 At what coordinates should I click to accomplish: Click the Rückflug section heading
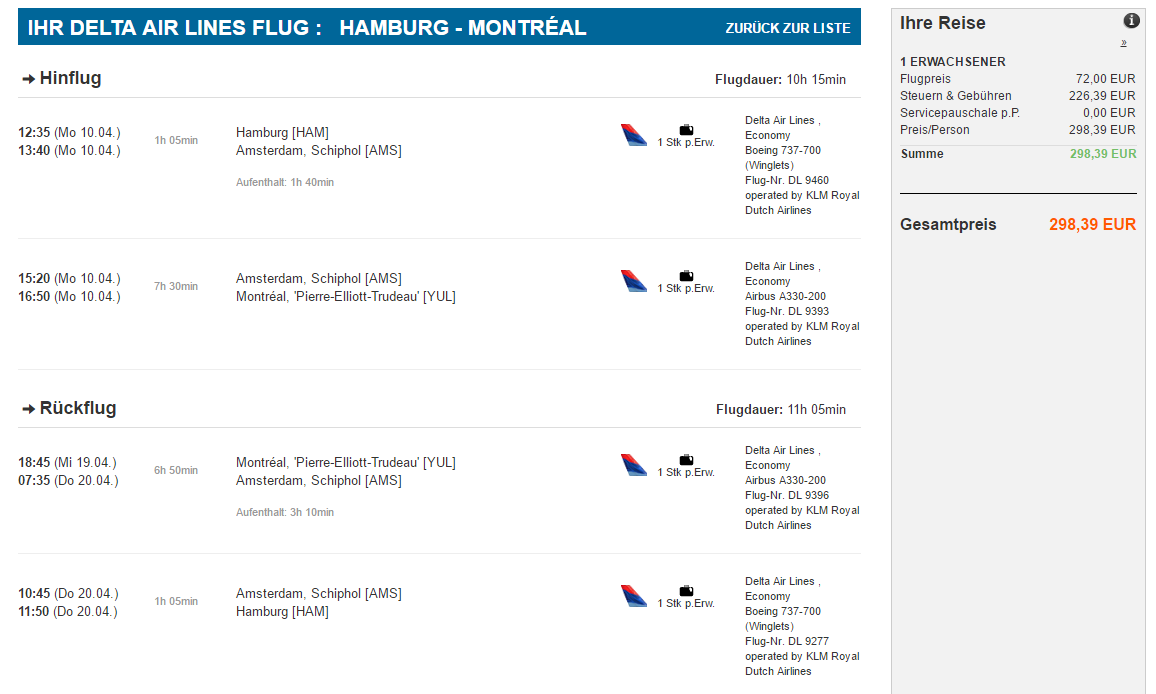click(x=77, y=408)
